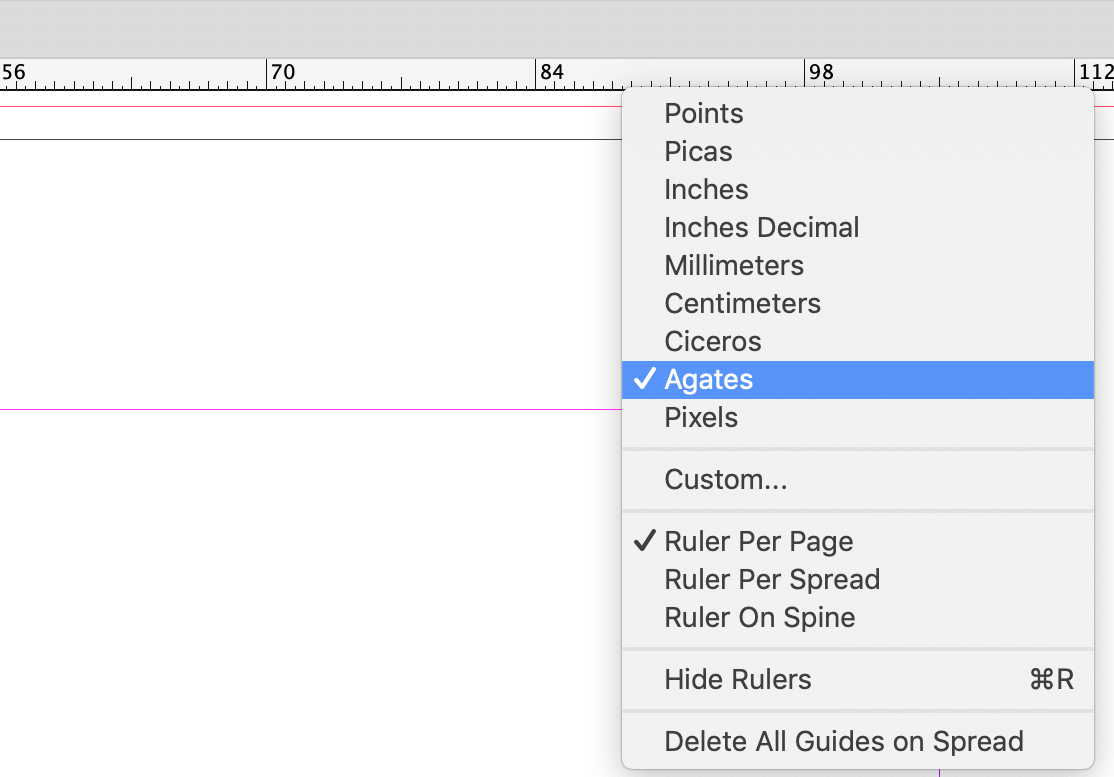This screenshot has width=1114, height=777.
Task: Click the Agates checkmark icon
Action: point(646,379)
